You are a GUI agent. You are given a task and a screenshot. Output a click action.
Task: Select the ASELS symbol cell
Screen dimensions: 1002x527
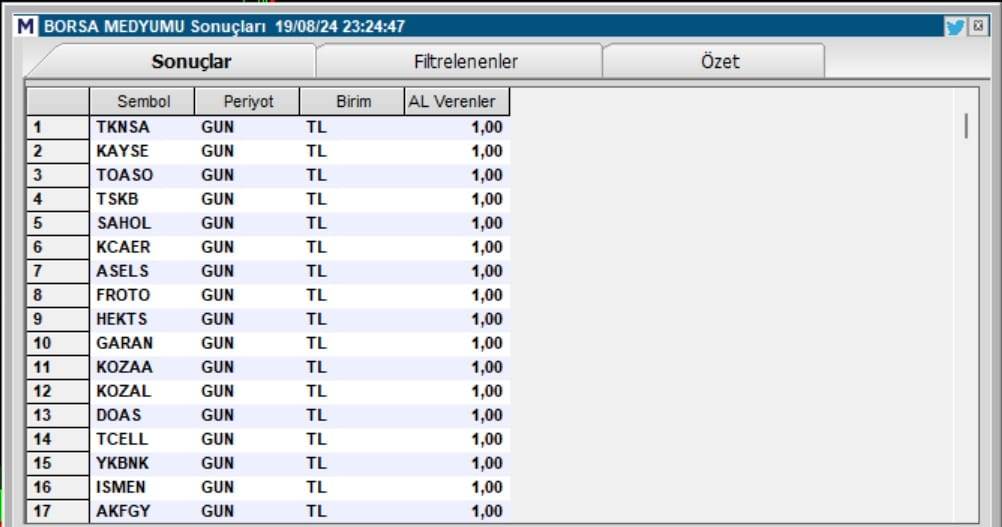pyautogui.click(x=143, y=271)
